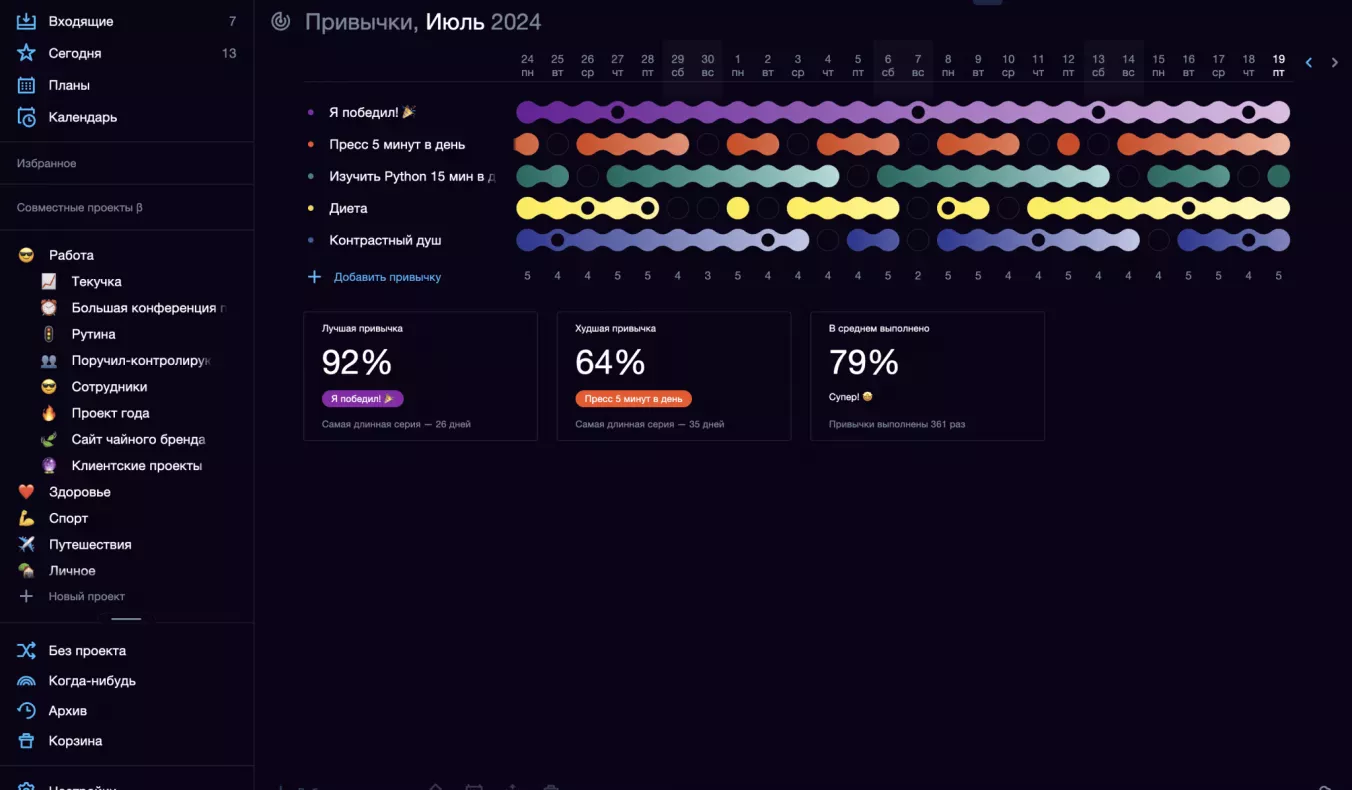This screenshot has height=790, width=1352.
Task: Open the В среднем выполнено 79% card
Action: 927,376
